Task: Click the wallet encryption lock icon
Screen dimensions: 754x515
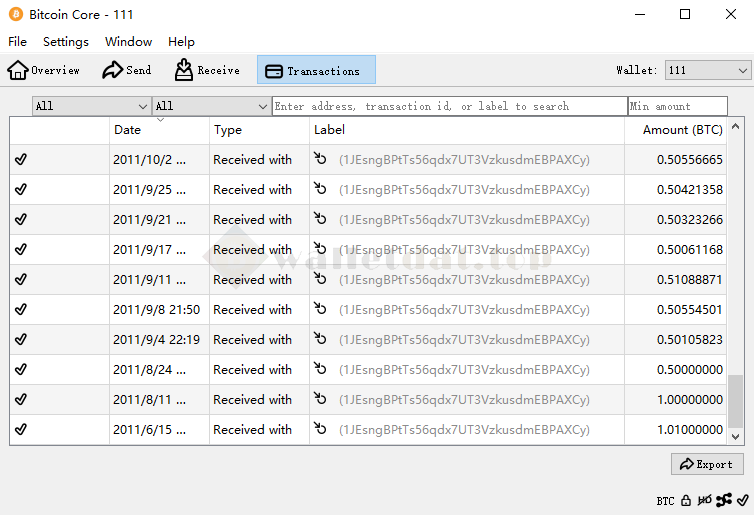Action: pyautogui.click(x=686, y=500)
